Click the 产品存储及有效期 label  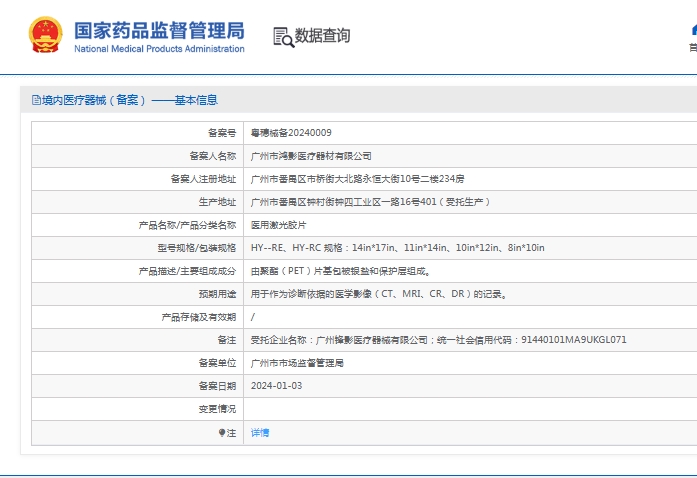(199, 317)
